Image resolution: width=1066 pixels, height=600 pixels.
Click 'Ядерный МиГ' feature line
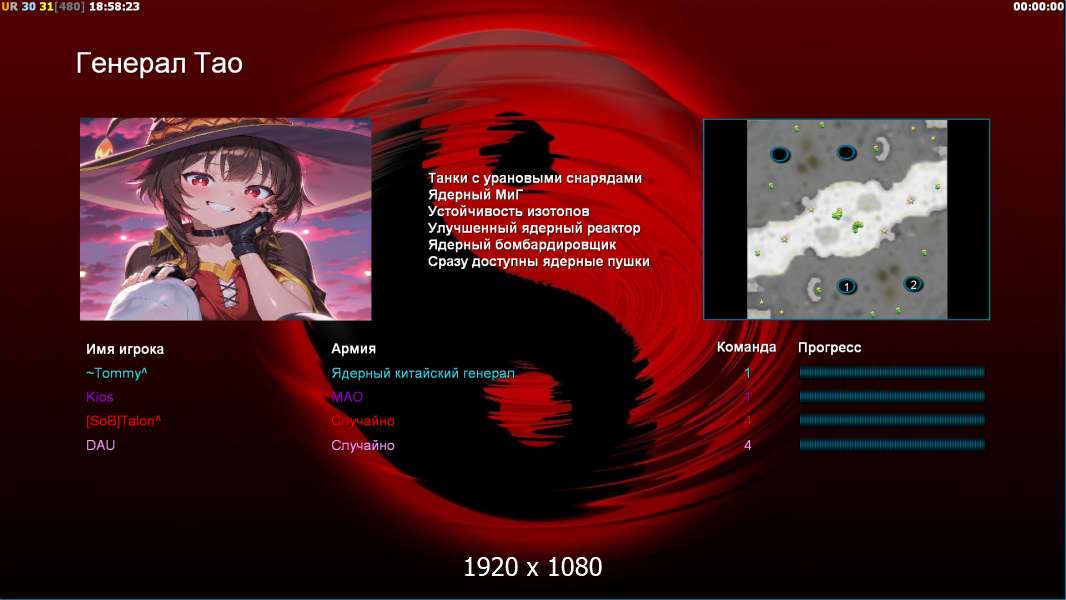(x=475, y=194)
